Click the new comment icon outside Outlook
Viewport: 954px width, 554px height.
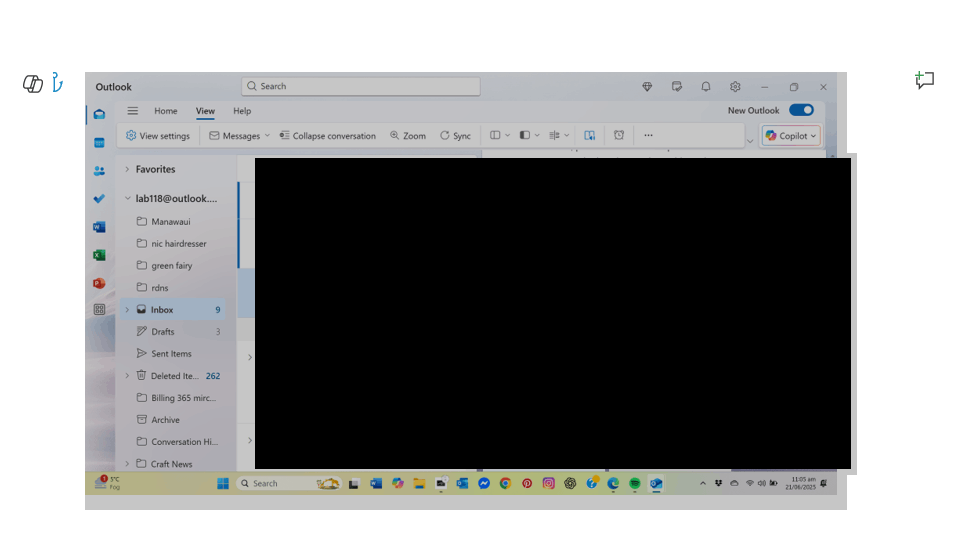tap(924, 80)
